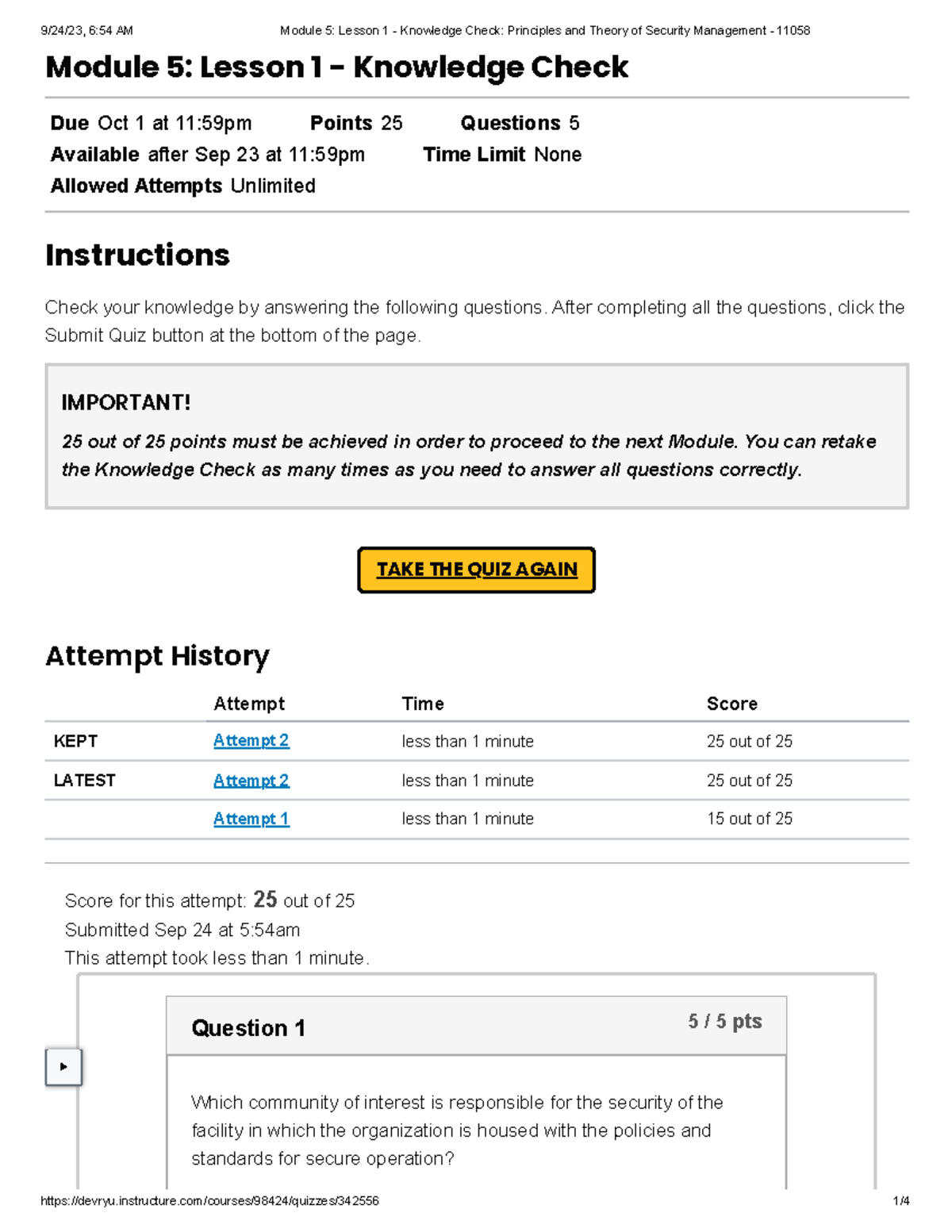This screenshot has width=952, height=1232.
Task: Click the Take the Quiz Again button
Action: 476,570
